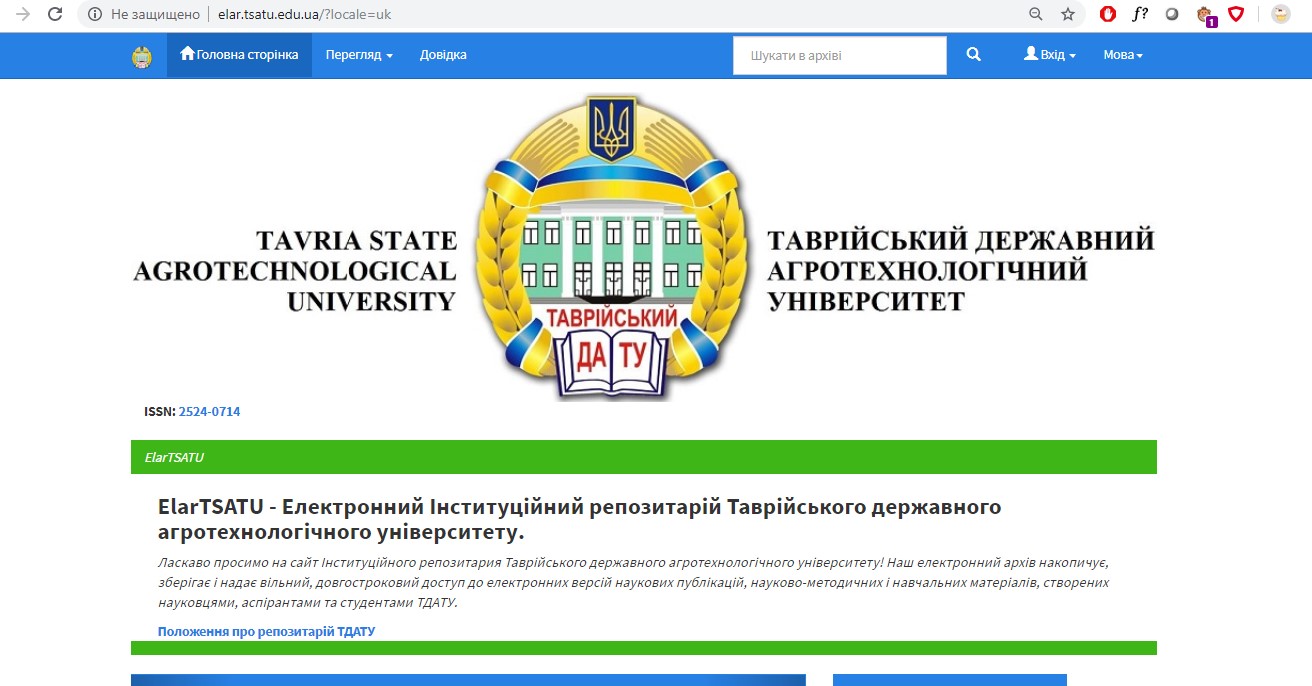Focus the Шукати в архіві search field
The height and width of the screenshot is (686, 1312).
pyautogui.click(x=840, y=56)
